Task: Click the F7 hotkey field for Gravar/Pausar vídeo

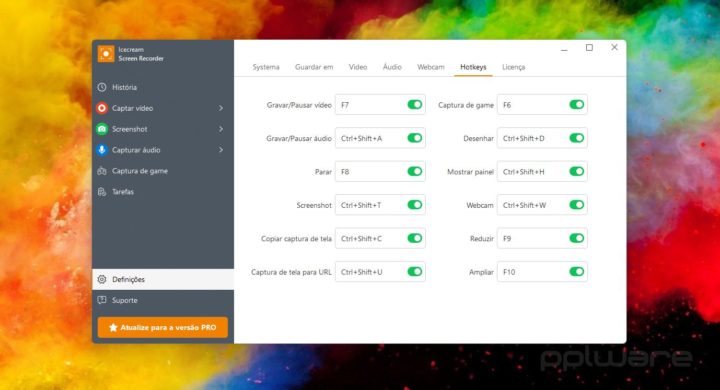Action: pyautogui.click(x=380, y=105)
